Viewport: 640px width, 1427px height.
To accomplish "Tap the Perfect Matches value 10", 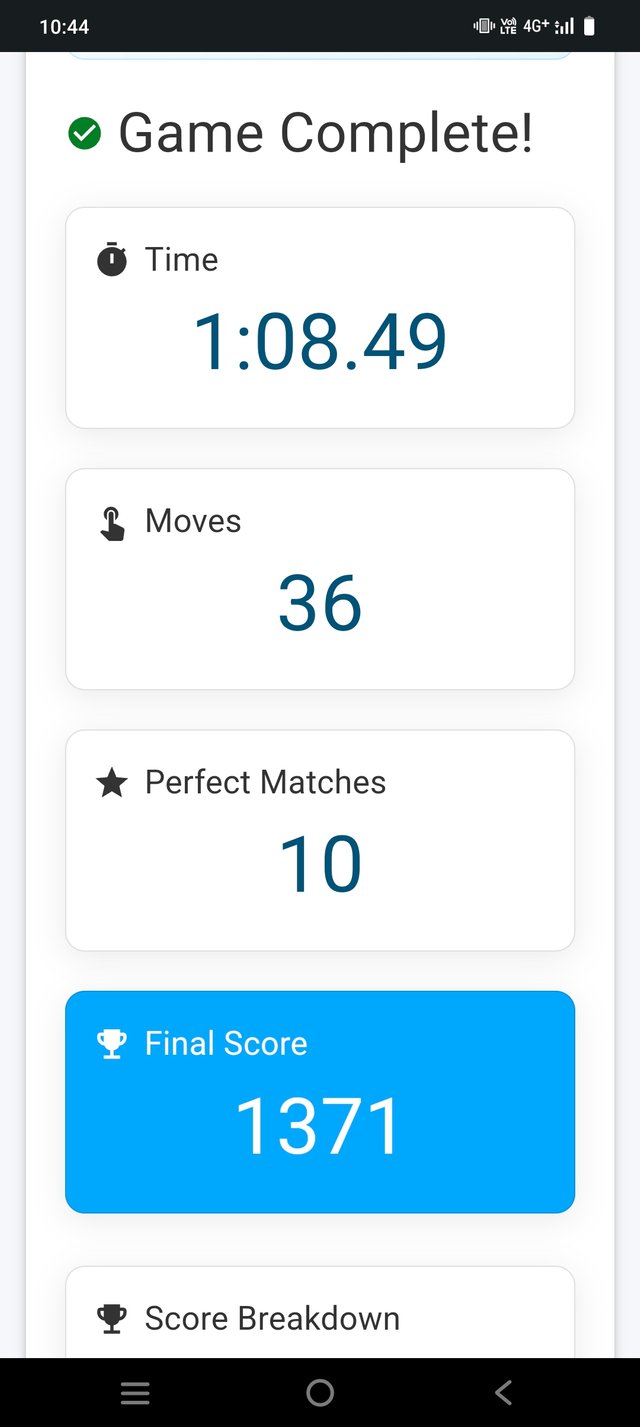I will click(320, 864).
